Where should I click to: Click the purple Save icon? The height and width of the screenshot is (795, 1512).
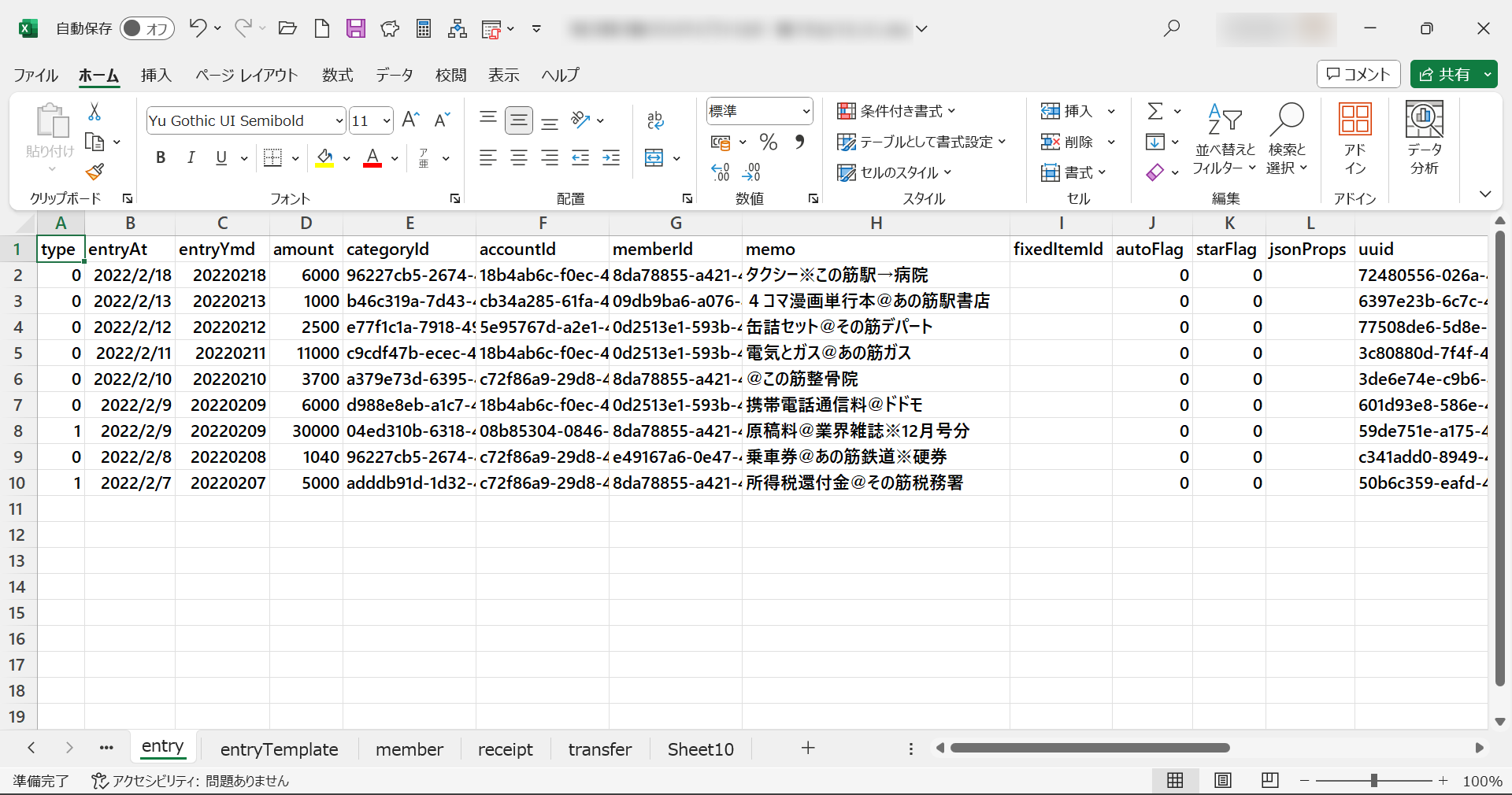click(x=356, y=28)
